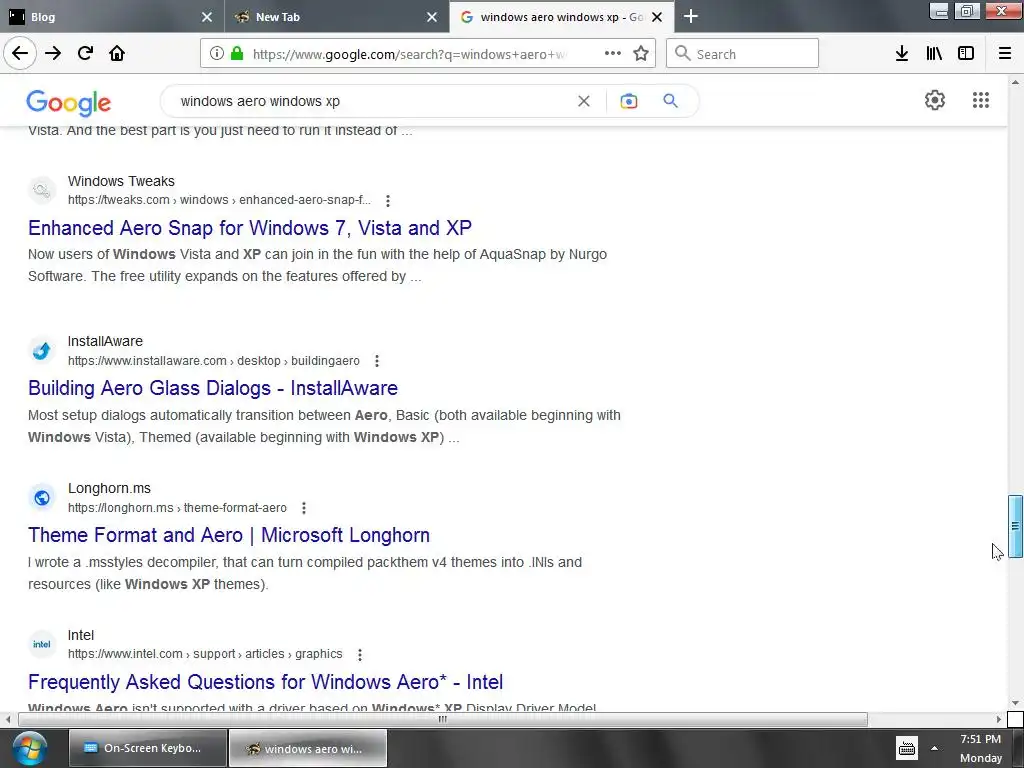This screenshot has height=768, width=1024.
Task: Open options for Intel result
Action: pyautogui.click(x=360, y=654)
